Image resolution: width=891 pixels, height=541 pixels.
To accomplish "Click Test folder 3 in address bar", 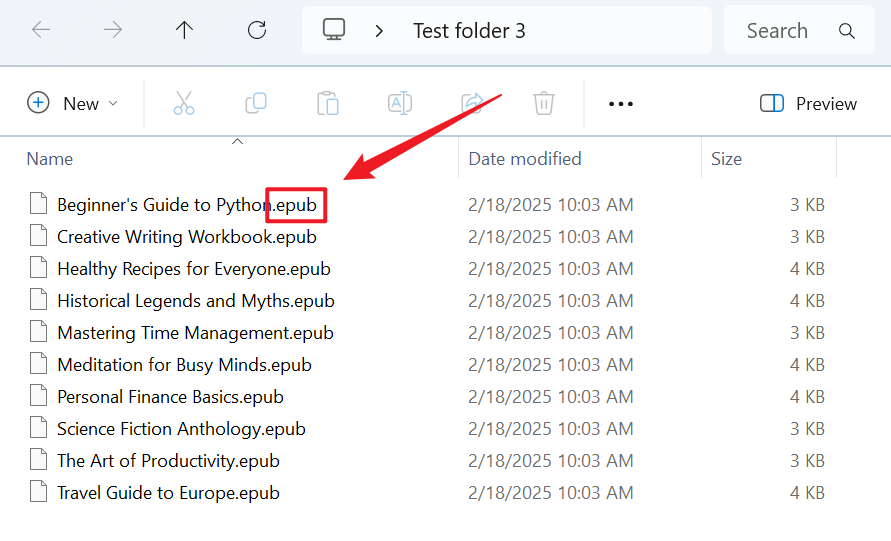I will pos(469,30).
